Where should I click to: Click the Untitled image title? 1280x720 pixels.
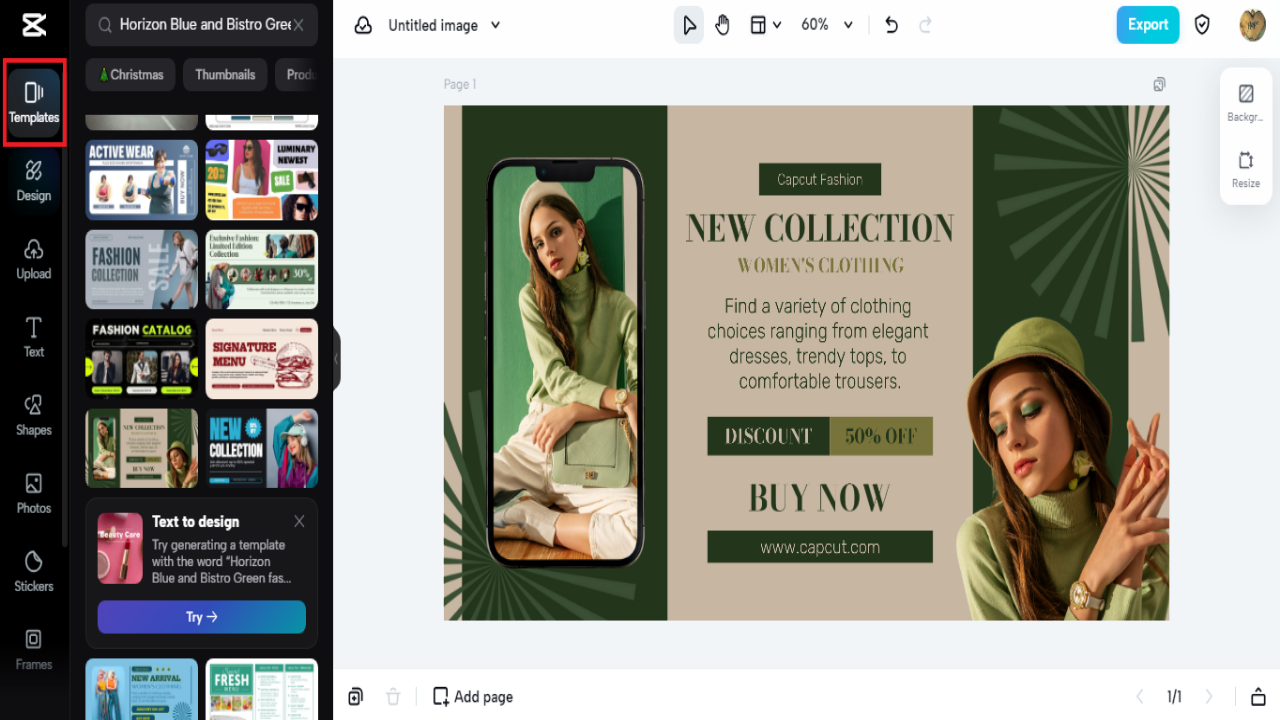click(x=433, y=25)
